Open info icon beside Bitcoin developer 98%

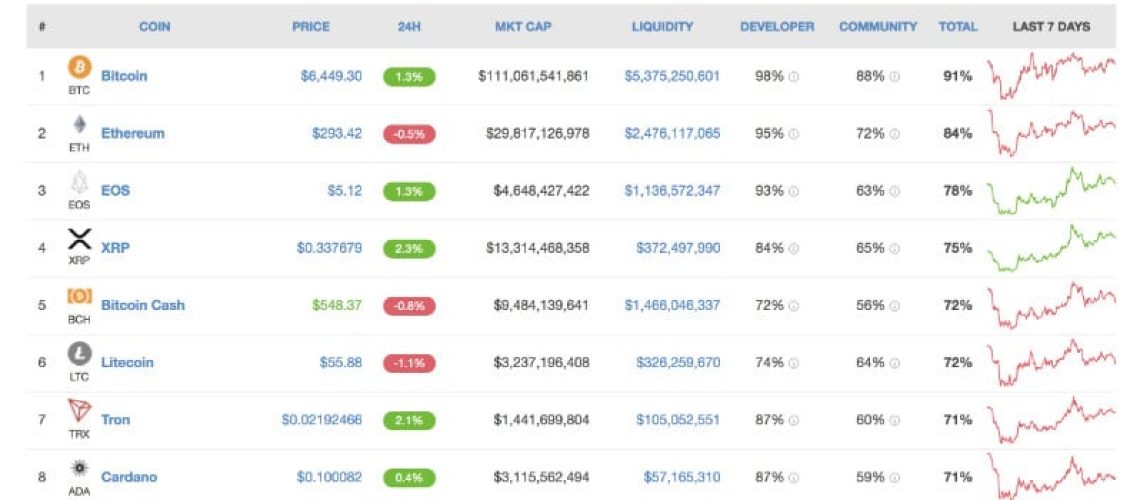pos(794,76)
